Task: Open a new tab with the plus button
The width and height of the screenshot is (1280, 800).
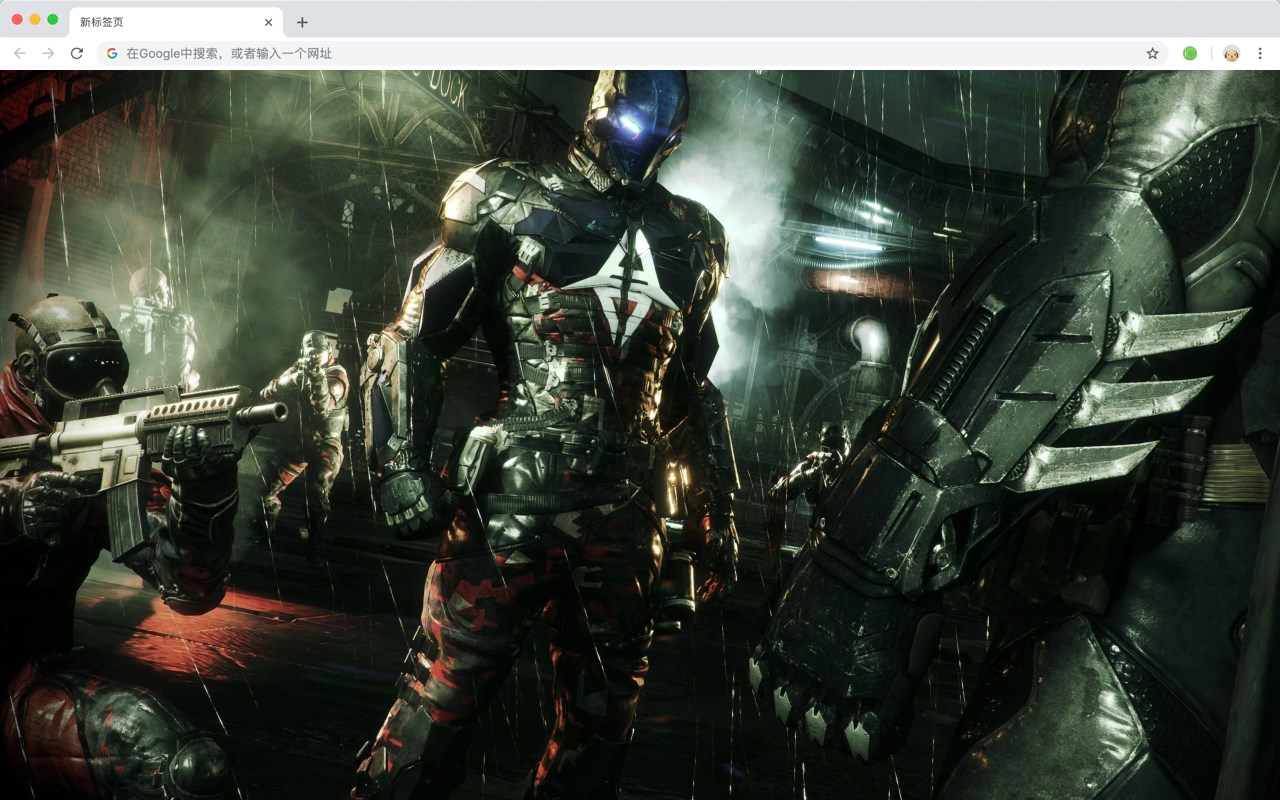Action: 302,22
